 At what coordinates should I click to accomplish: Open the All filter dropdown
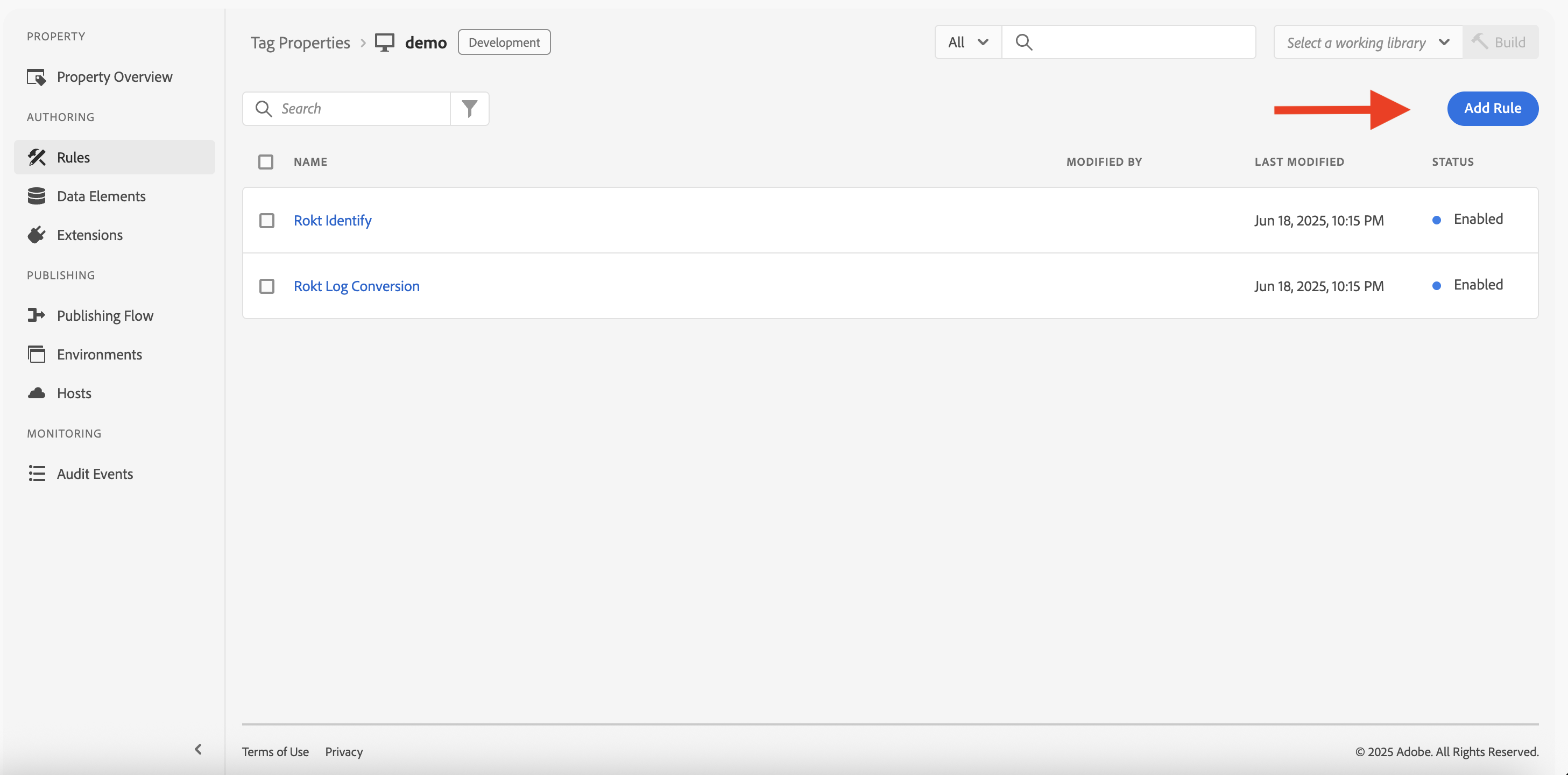coord(969,42)
